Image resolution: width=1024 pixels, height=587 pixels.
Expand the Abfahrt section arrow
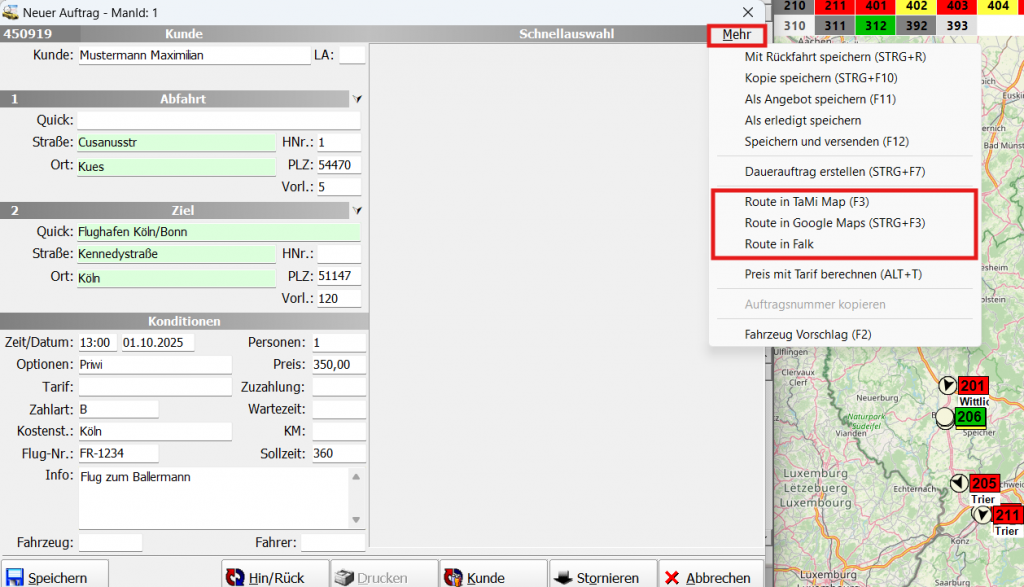(x=357, y=99)
